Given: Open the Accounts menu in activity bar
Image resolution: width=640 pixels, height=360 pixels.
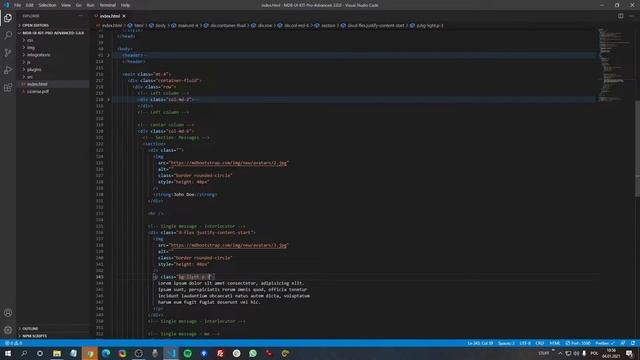Looking at the screenshot, I should point(8,313).
